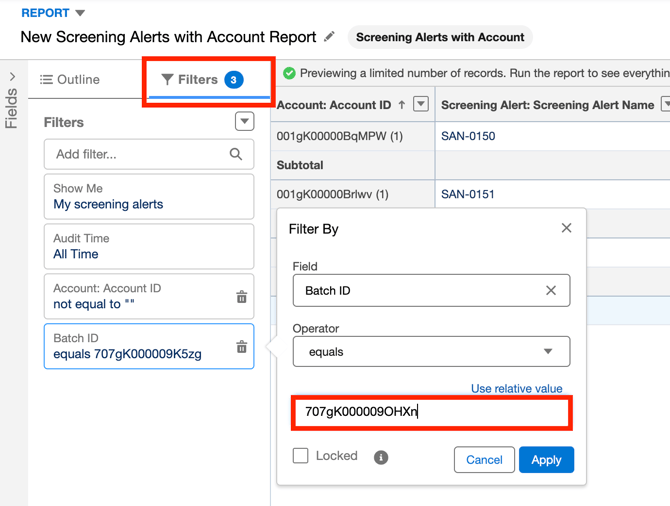This screenshot has width=670, height=506.
Task: Sort by Account ID ascending arrow
Action: click(x=402, y=105)
